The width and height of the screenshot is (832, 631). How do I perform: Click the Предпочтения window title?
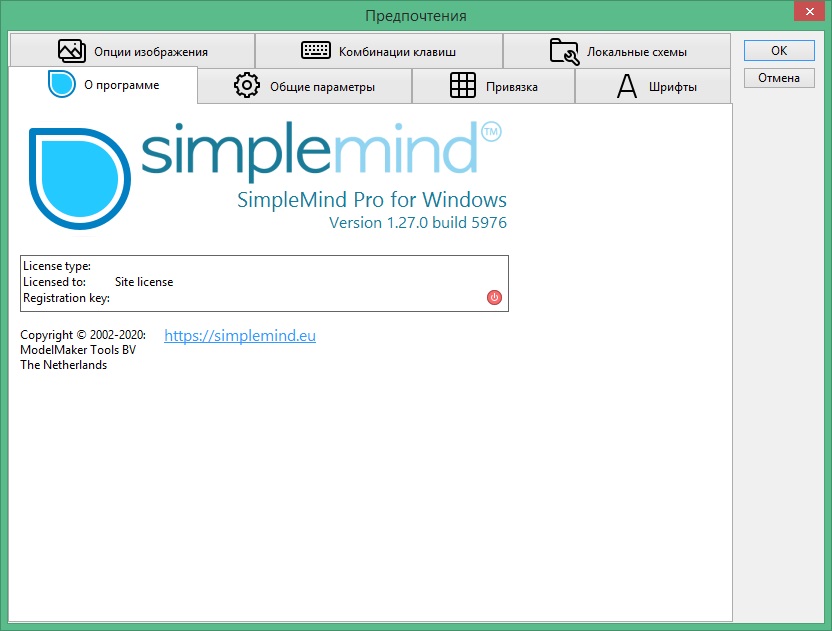point(416,16)
